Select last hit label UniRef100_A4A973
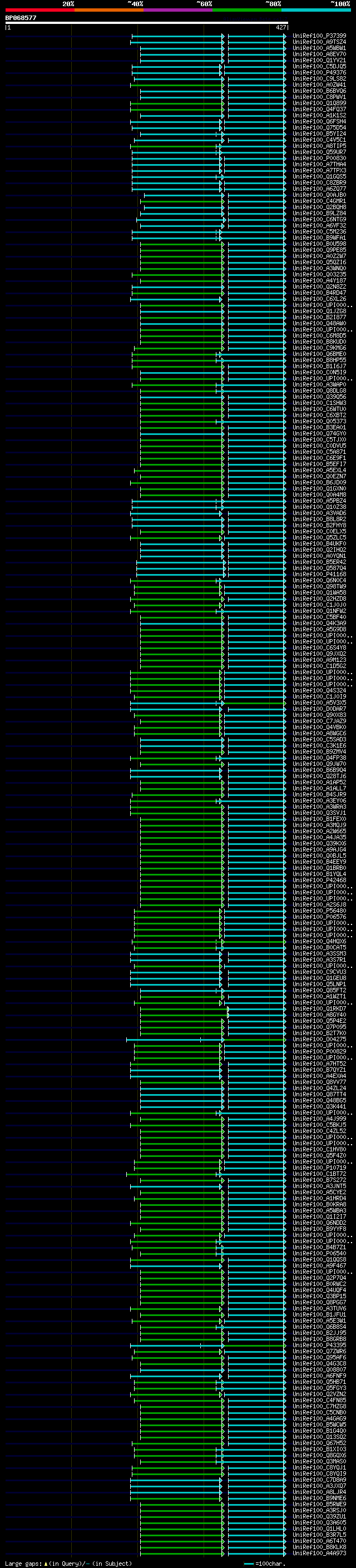 [x=319, y=1554]
